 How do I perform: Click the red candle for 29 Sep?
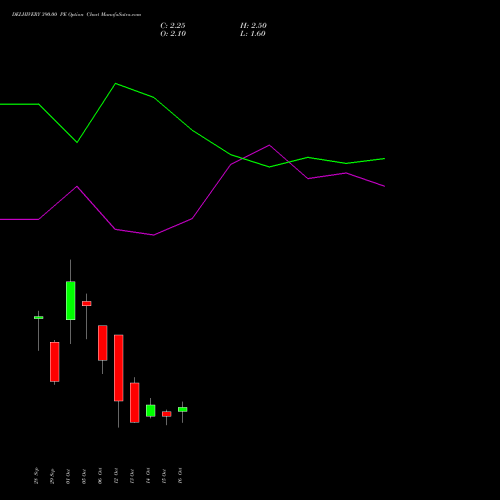click(x=55, y=362)
